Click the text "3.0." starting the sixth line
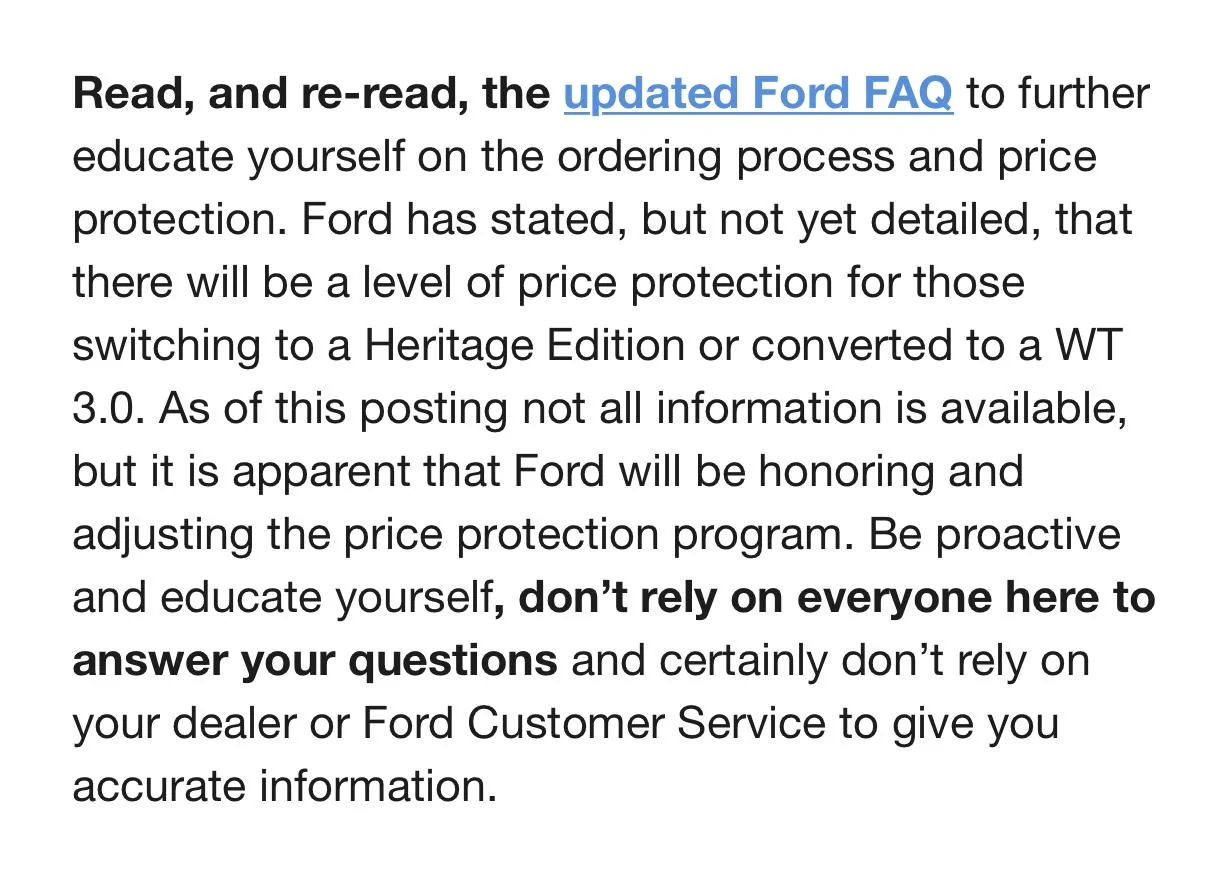Viewport: 1226px width, 872px height. 107,409
